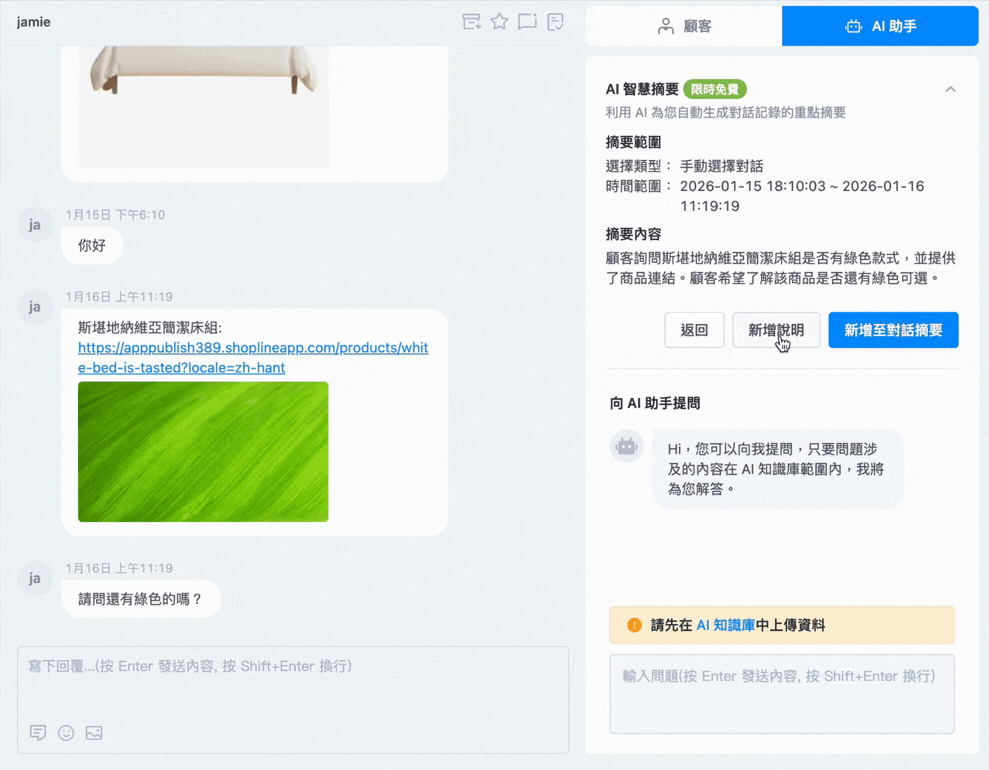
Task: Click ja avatar beside 你好 message
Action: pos(35,225)
